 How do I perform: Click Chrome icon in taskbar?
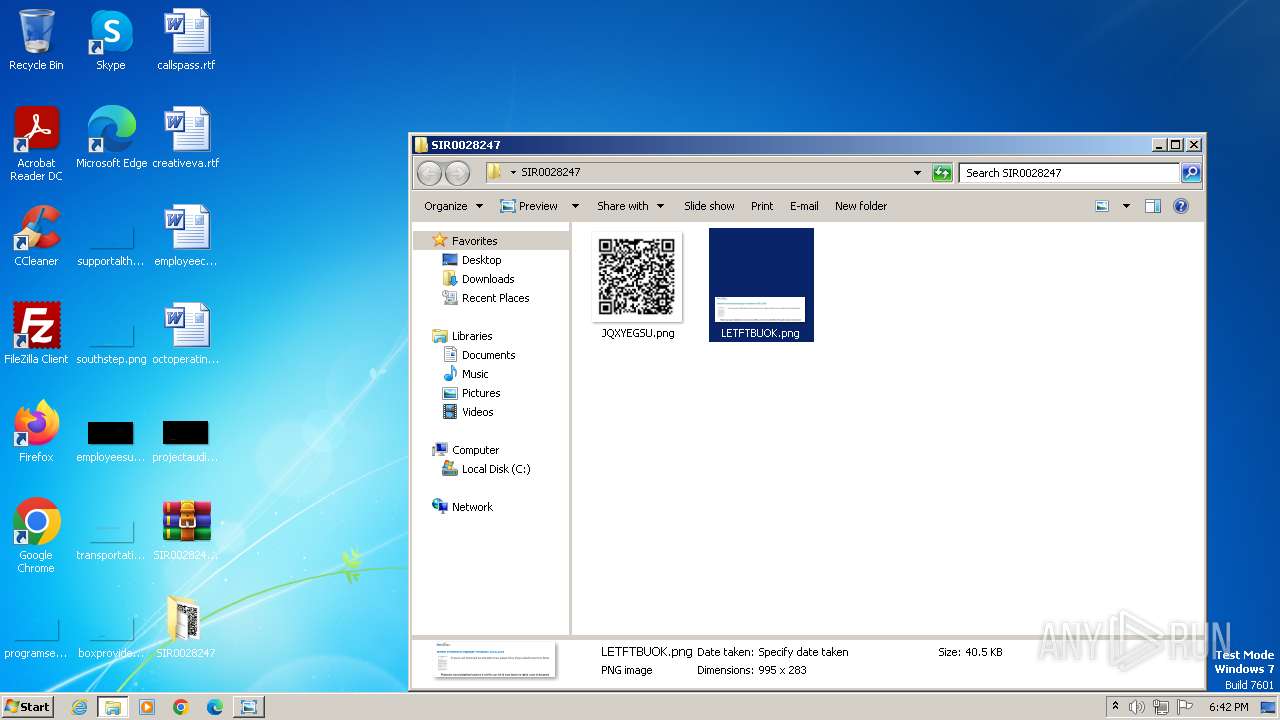click(x=180, y=707)
